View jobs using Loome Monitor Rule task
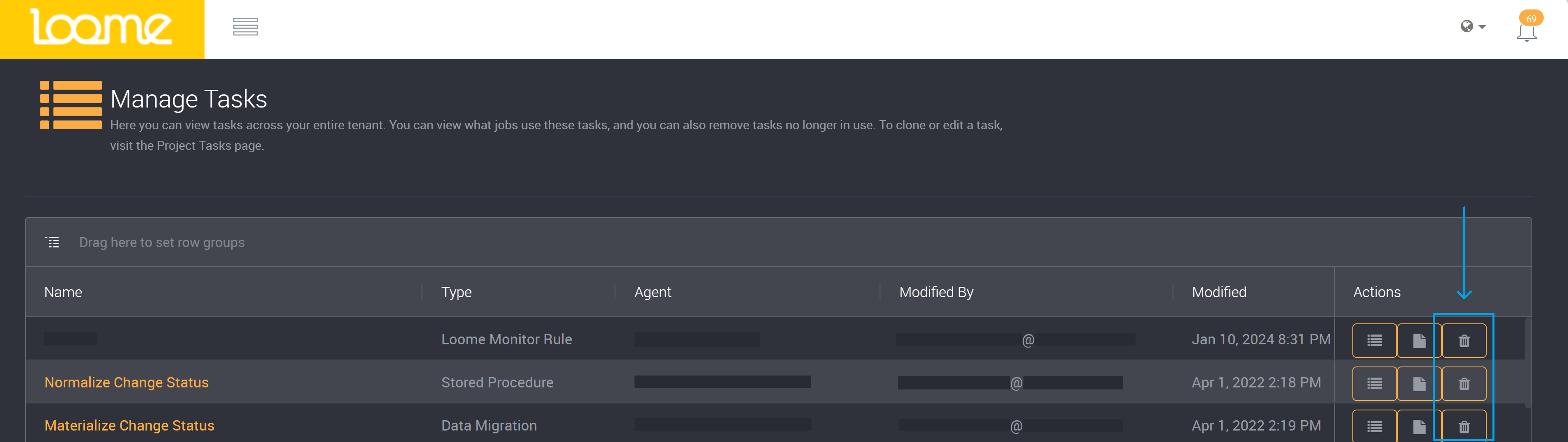 click(1375, 341)
